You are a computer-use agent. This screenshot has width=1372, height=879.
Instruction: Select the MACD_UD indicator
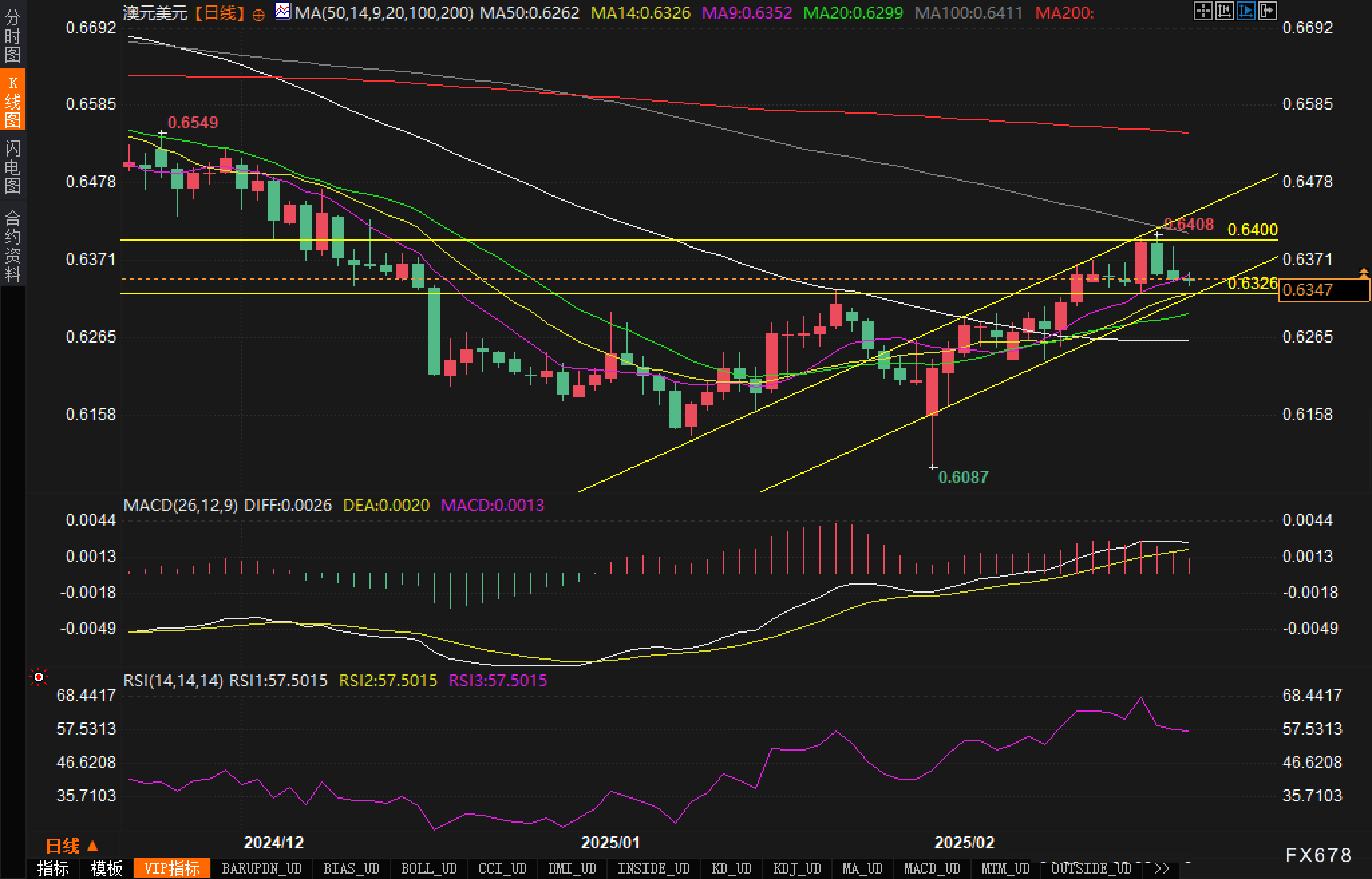click(x=932, y=868)
